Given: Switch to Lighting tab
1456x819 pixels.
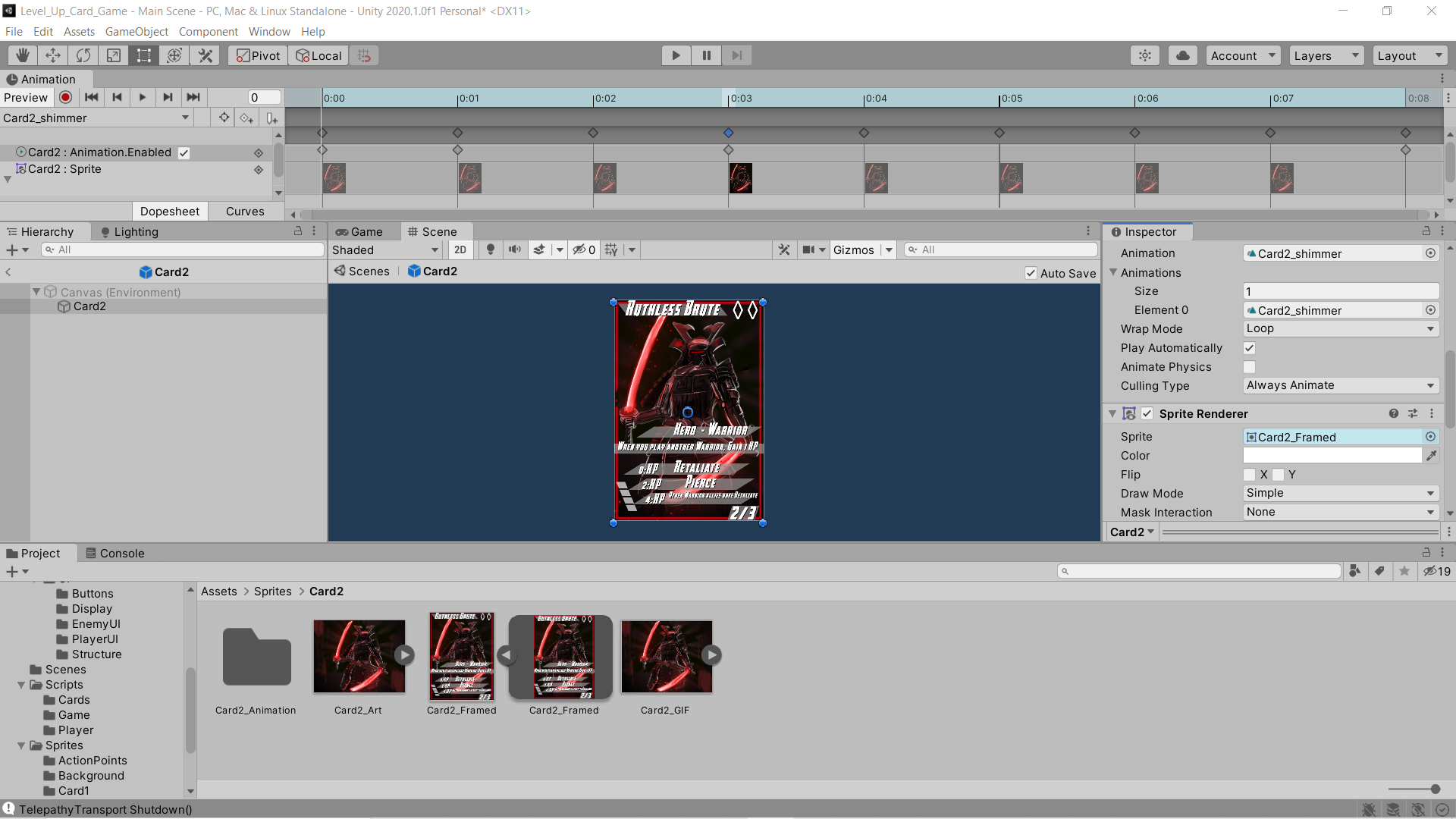Looking at the screenshot, I should (129, 231).
